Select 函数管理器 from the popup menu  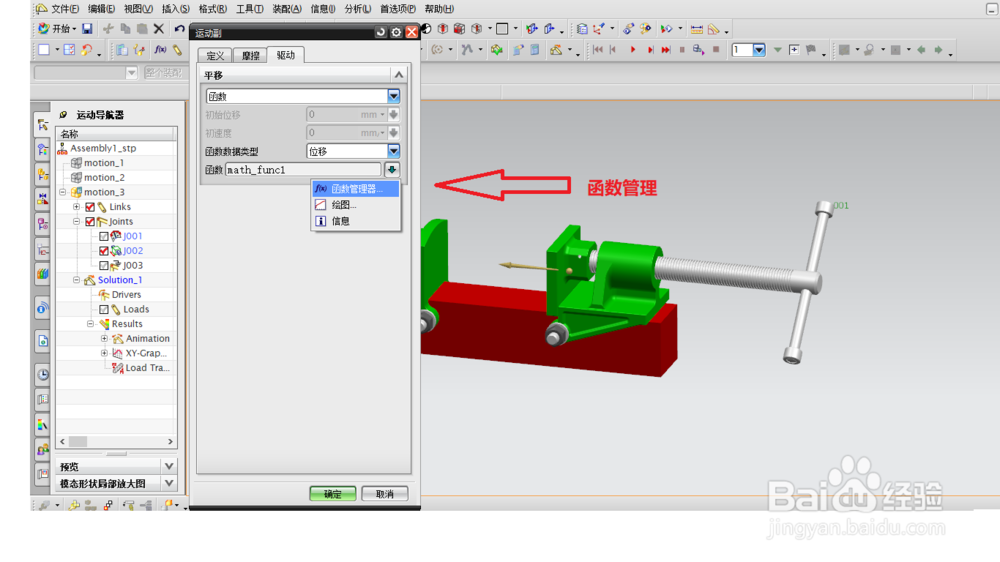pos(356,189)
